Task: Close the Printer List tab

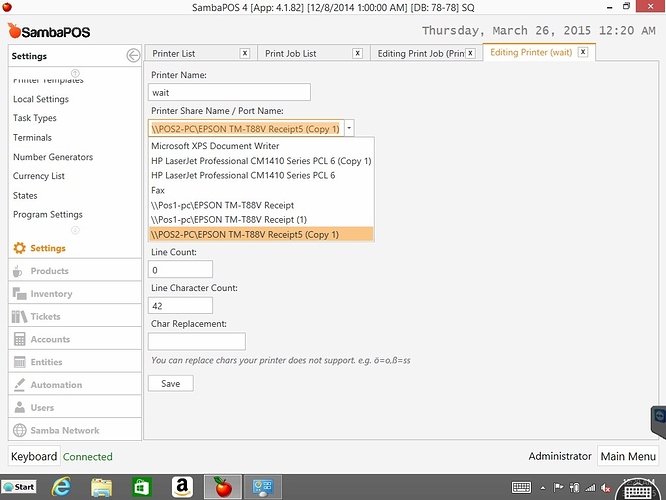Action: pos(245,53)
